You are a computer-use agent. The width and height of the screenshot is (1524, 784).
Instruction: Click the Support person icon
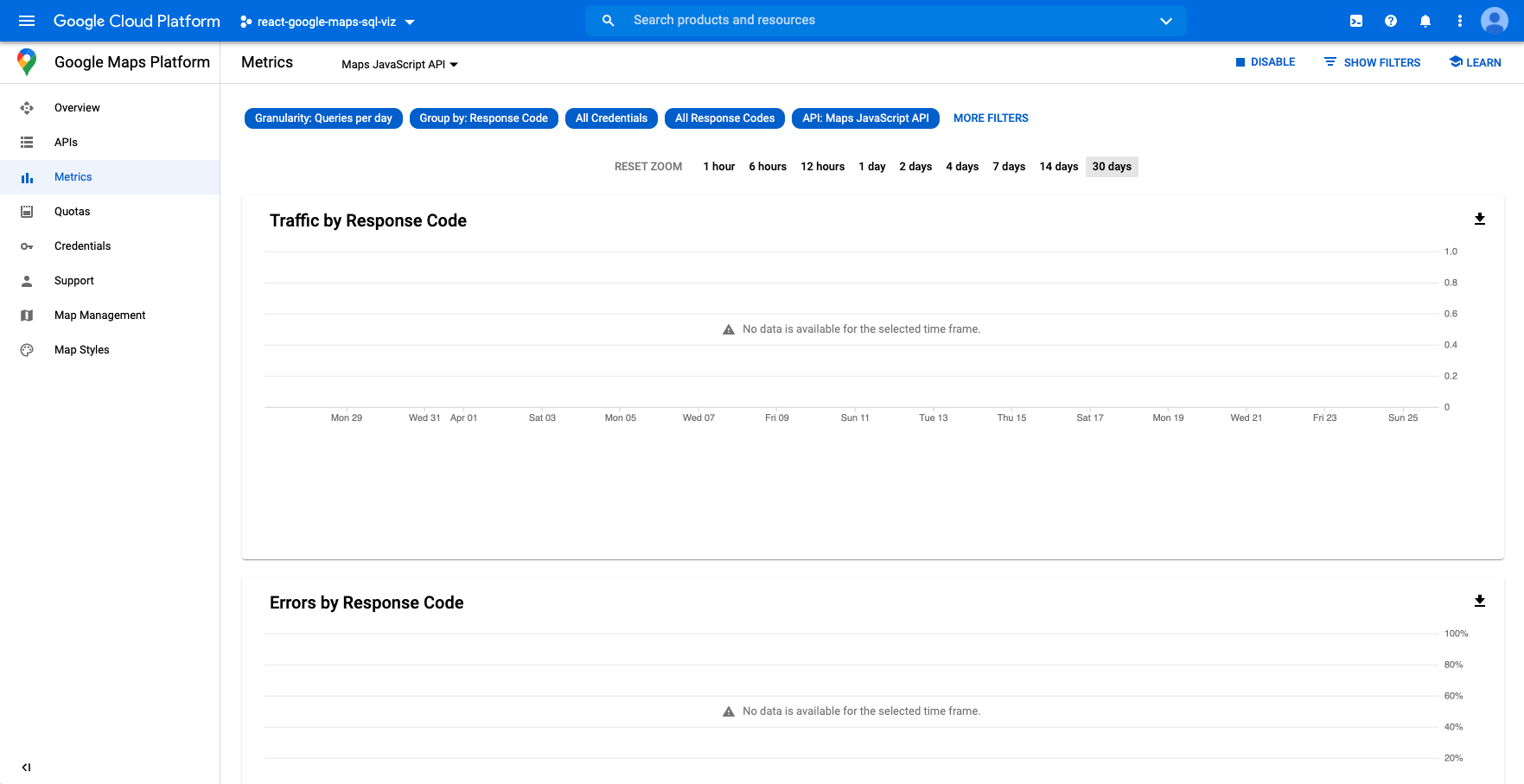point(27,281)
